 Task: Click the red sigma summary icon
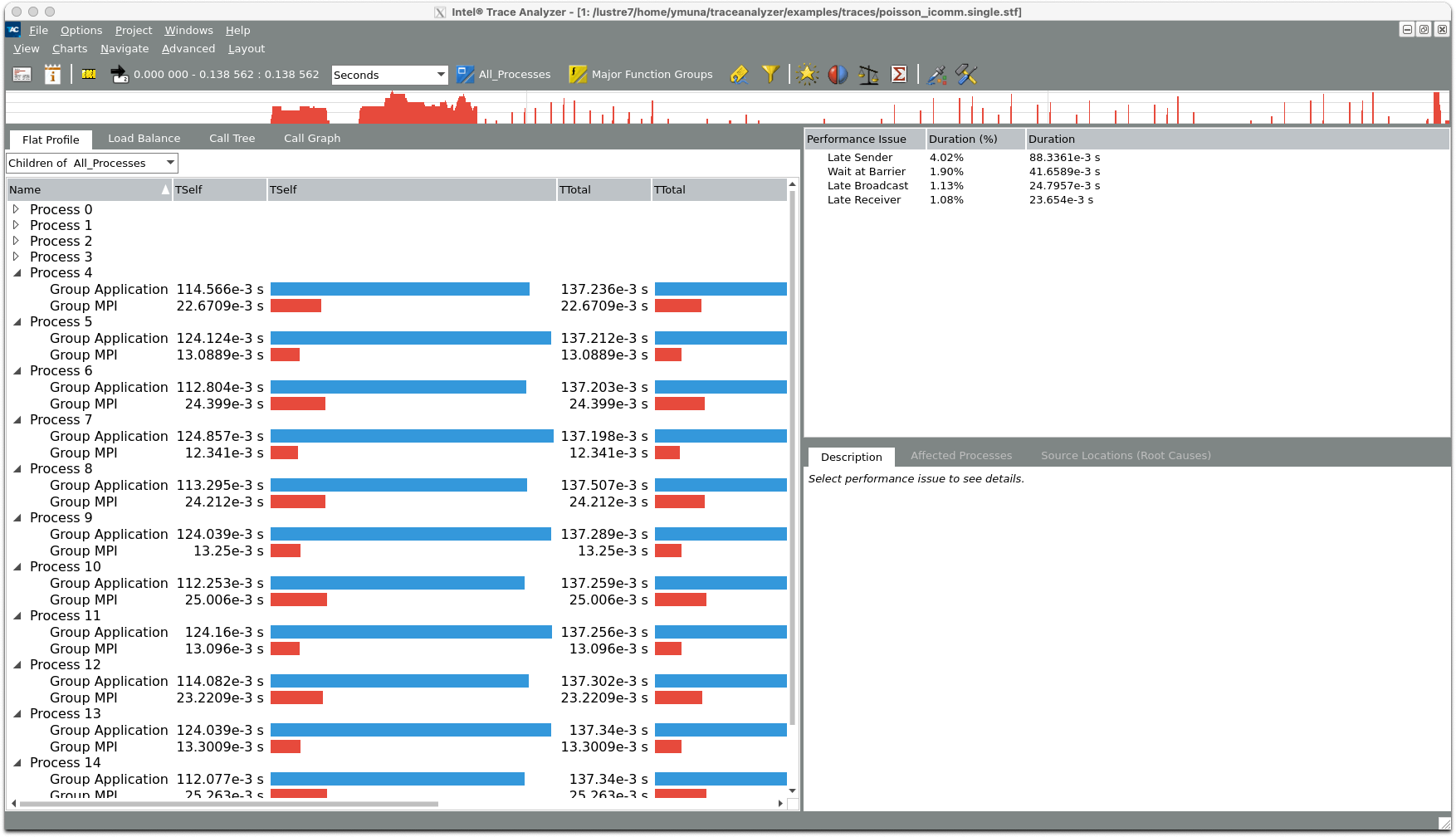click(899, 75)
